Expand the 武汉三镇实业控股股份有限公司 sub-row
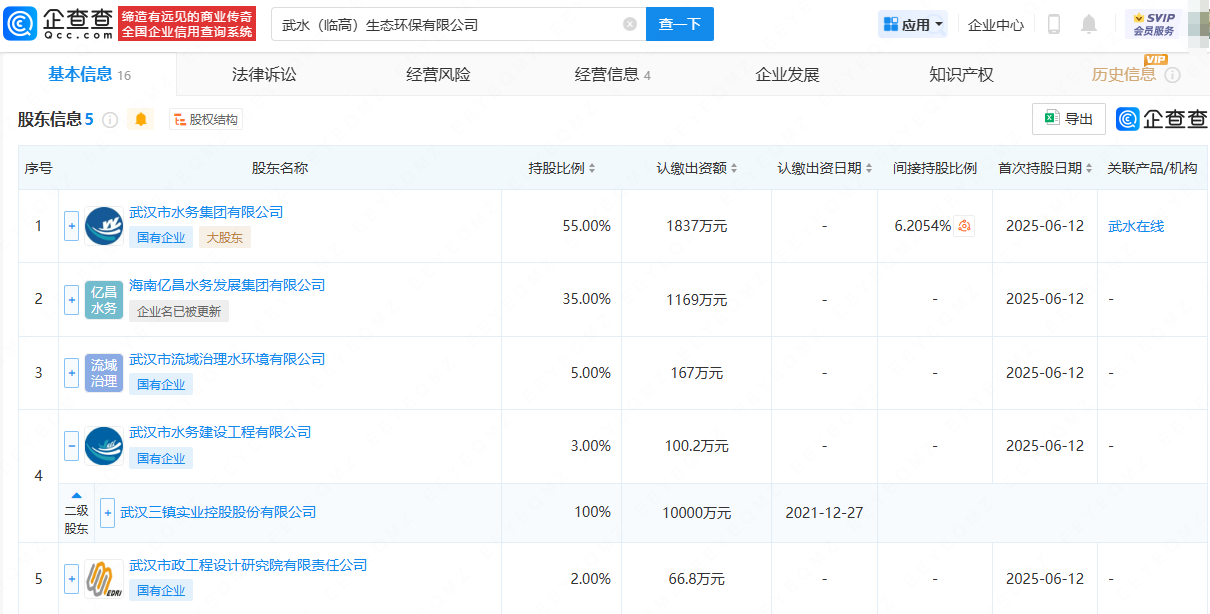 (x=107, y=512)
